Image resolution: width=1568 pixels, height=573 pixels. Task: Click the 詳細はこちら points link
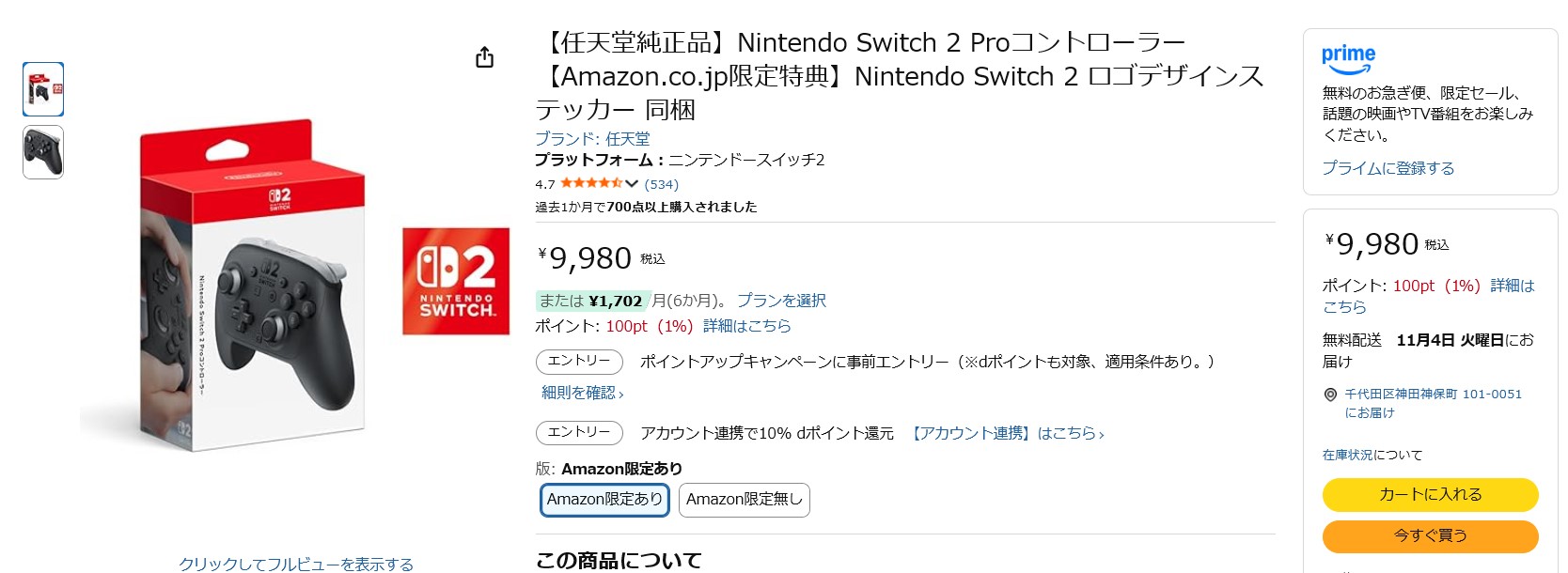(747, 326)
